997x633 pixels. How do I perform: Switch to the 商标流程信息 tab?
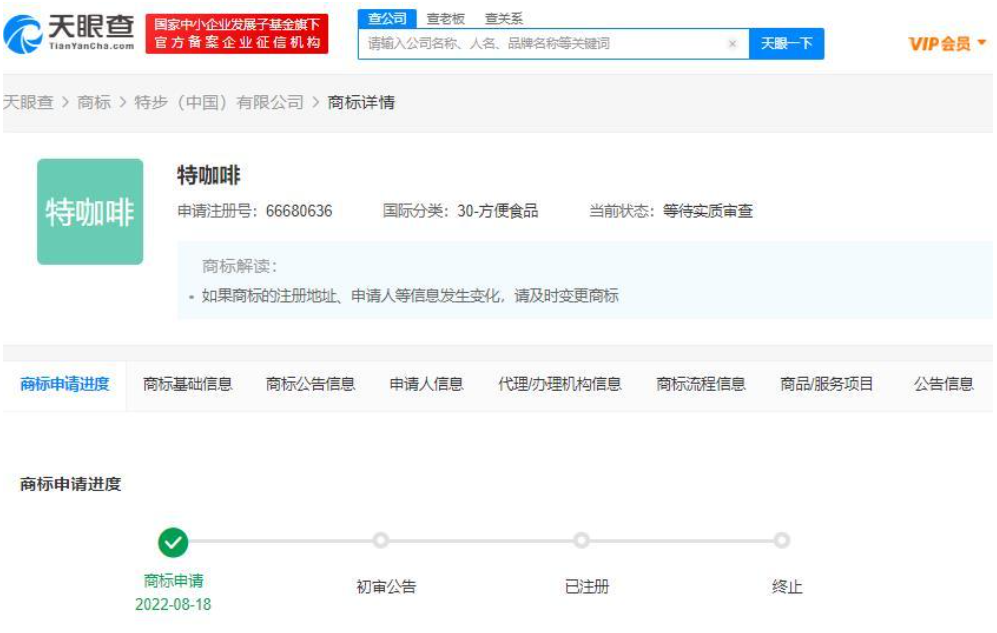(701, 384)
